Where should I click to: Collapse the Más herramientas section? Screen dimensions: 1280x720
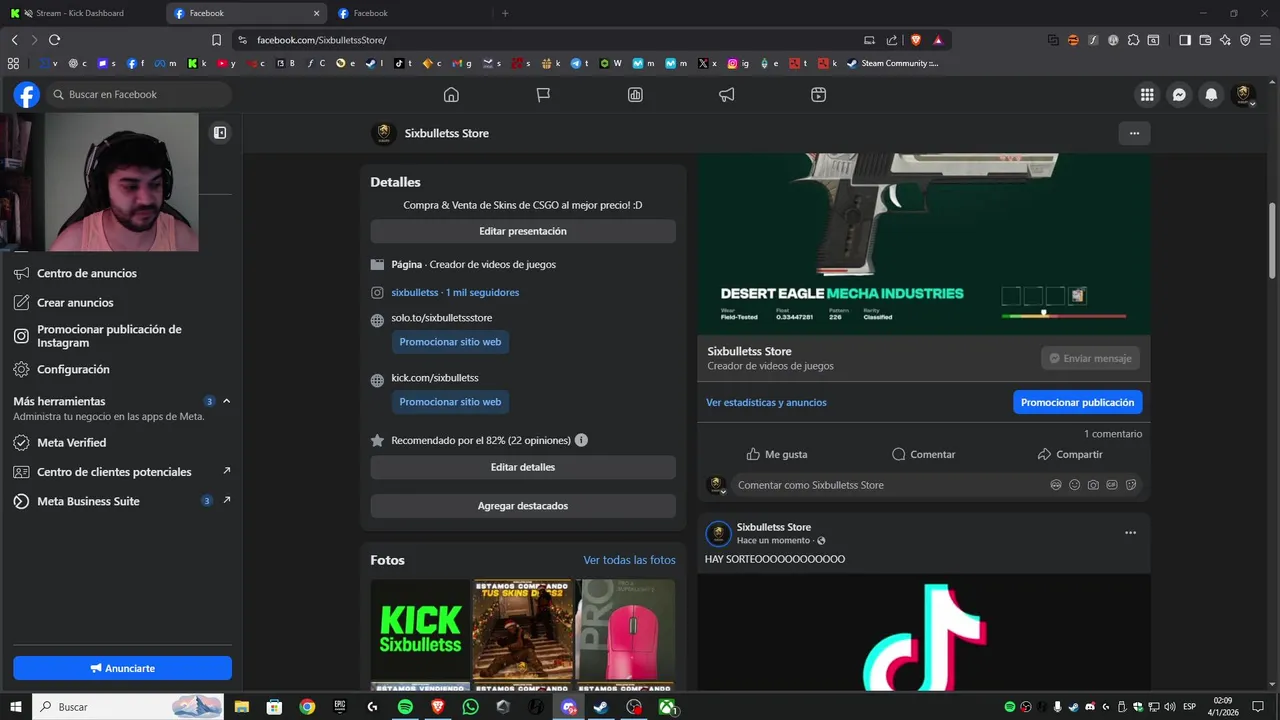227,401
